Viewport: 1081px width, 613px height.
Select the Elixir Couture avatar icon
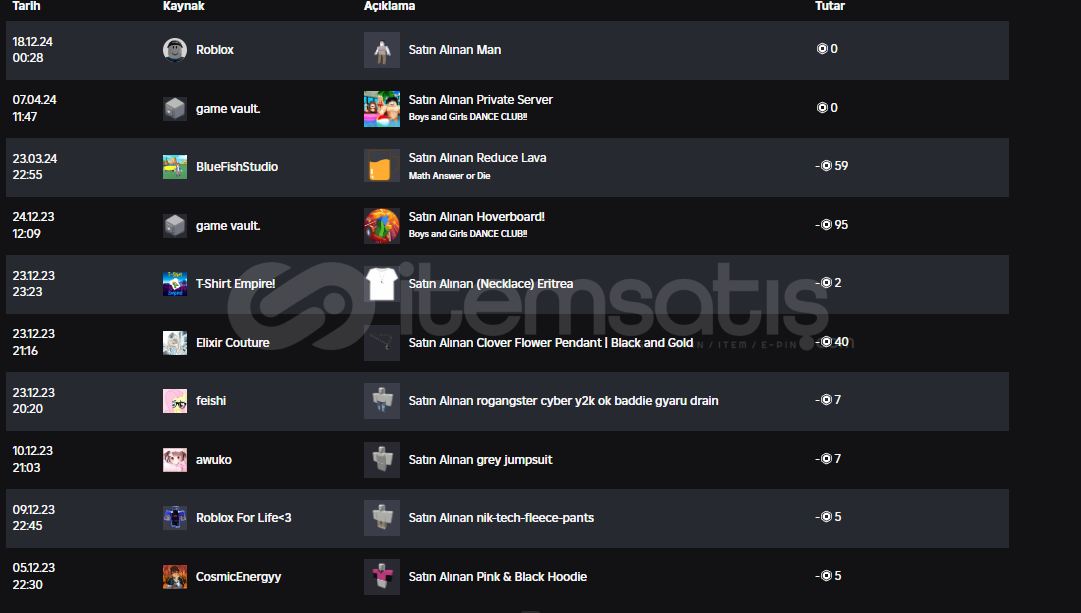coord(174,343)
